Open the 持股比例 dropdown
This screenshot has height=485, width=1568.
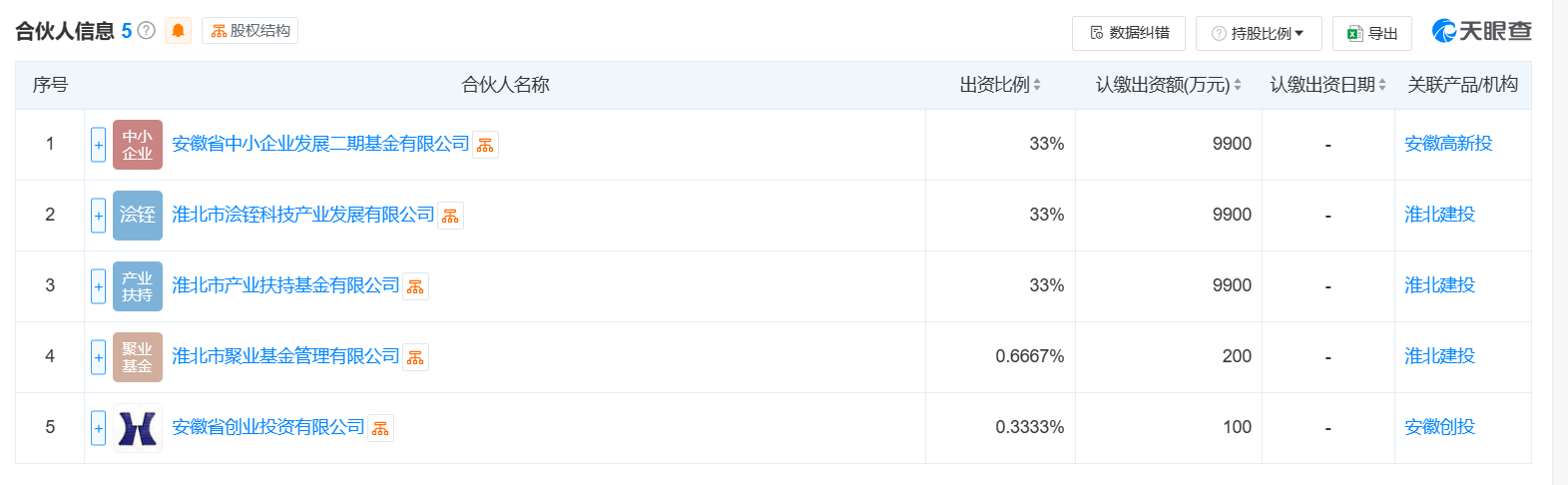point(1258,33)
